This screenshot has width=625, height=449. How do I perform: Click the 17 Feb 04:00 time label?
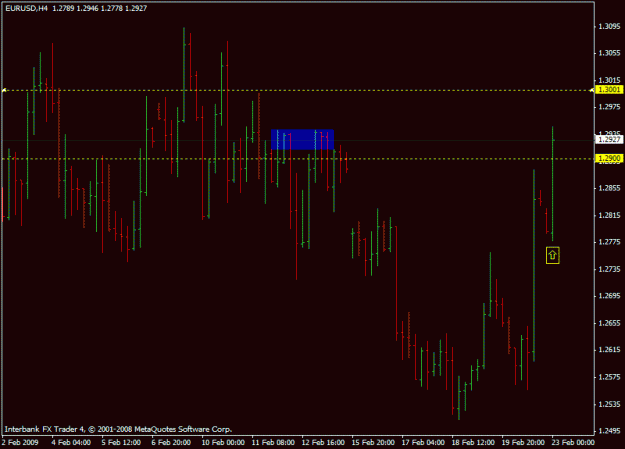(423, 442)
